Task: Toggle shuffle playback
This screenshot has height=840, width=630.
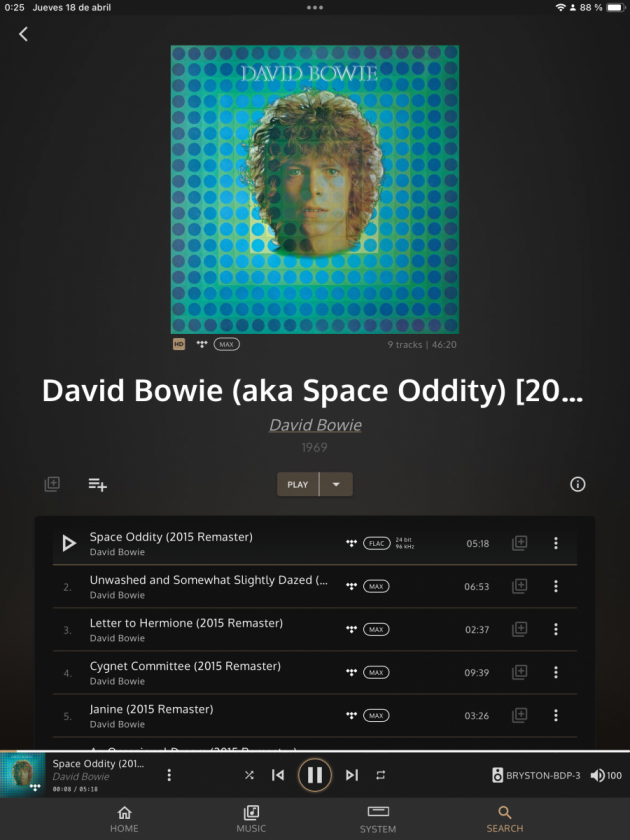Action: coord(249,775)
